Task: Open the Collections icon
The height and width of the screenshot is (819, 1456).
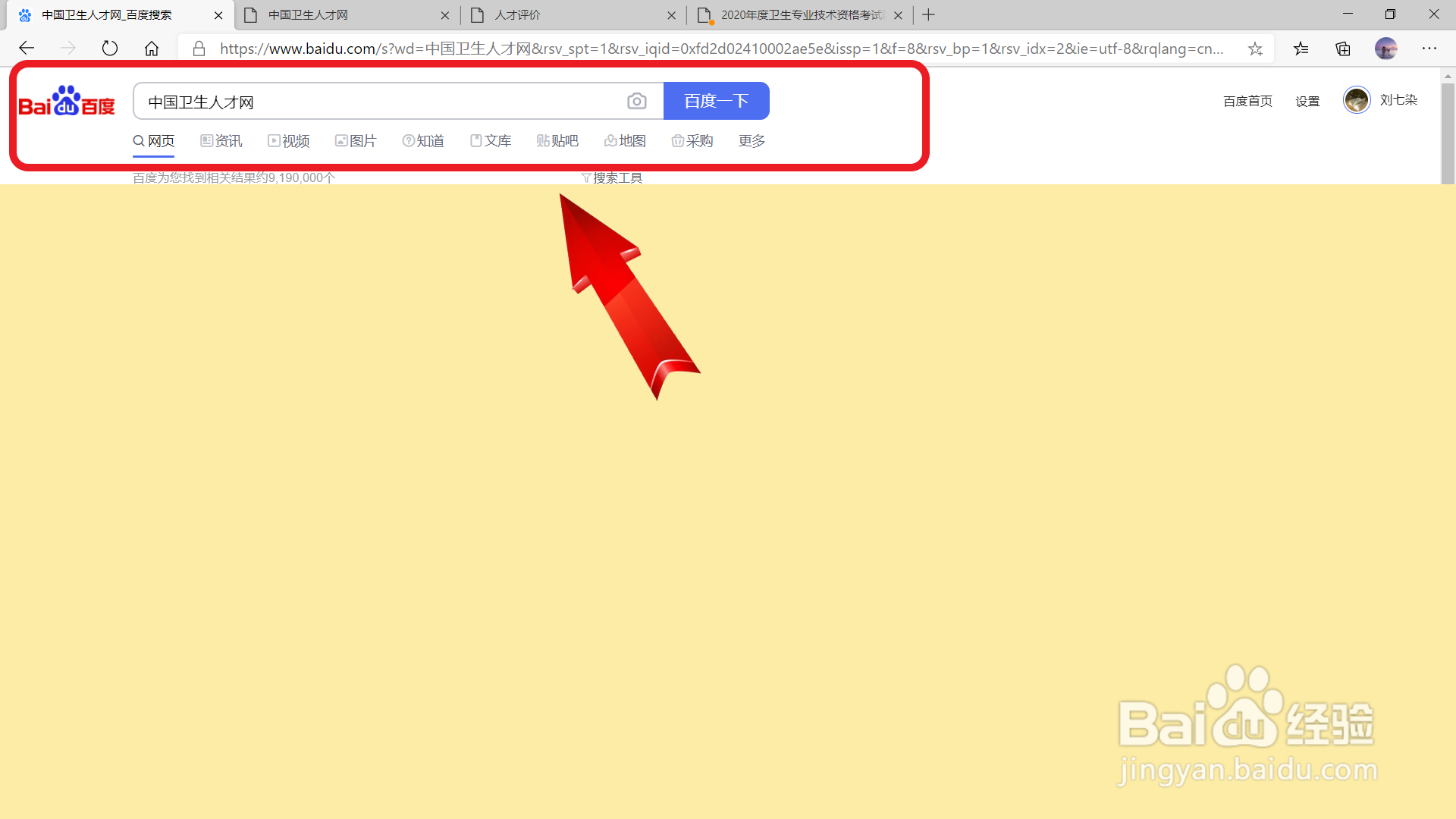Action: (1343, 49)
